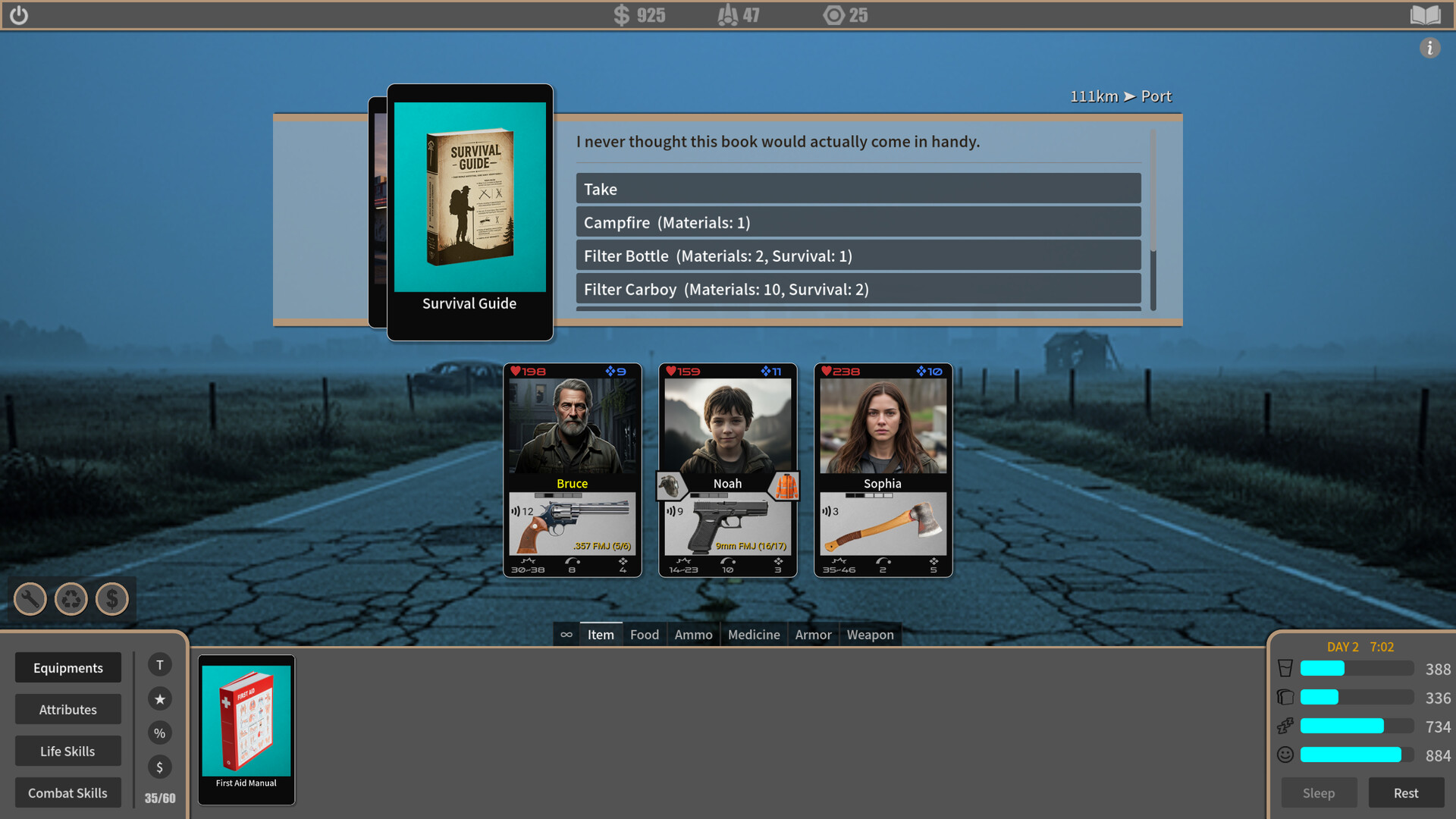Toggle the star rating display

pyautogui.click(x=160, y=698)
